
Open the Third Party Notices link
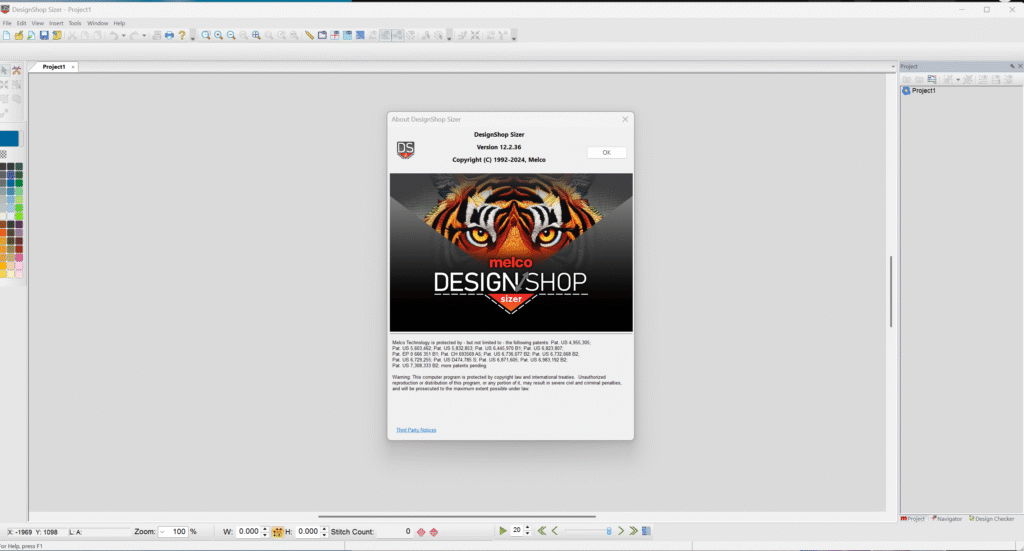pos(416,430)
